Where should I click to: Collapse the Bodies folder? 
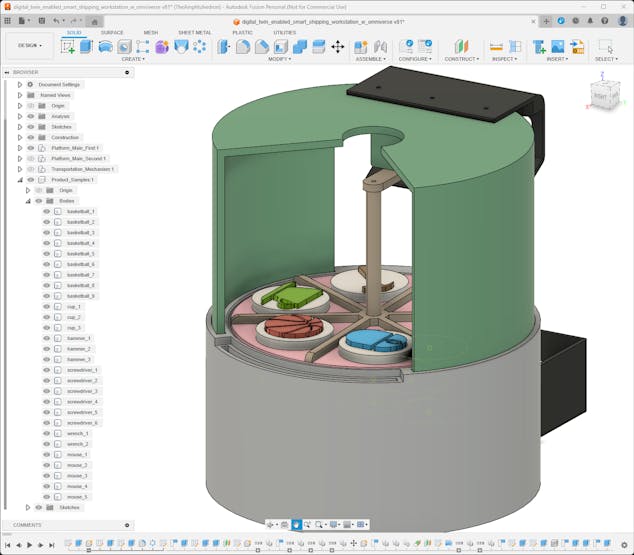[28, 201]
